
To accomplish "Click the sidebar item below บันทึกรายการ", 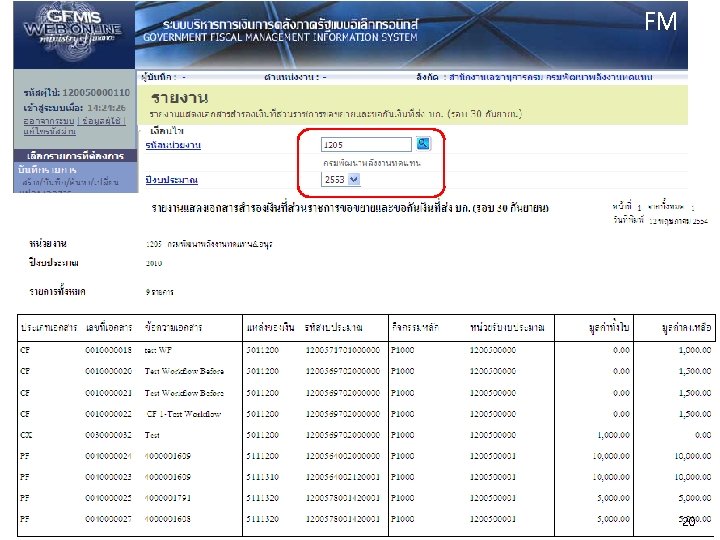I will (x=70, y=182).
